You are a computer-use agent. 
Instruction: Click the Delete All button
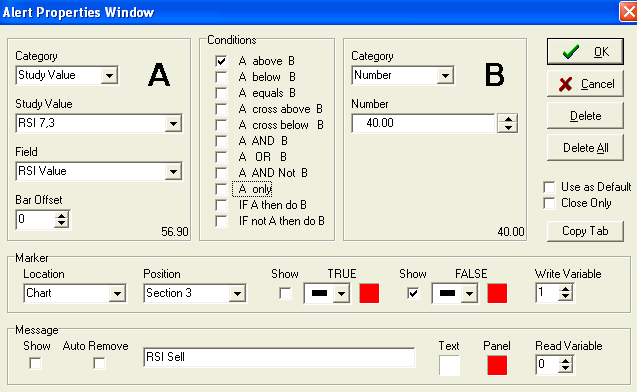coord(585,148)
